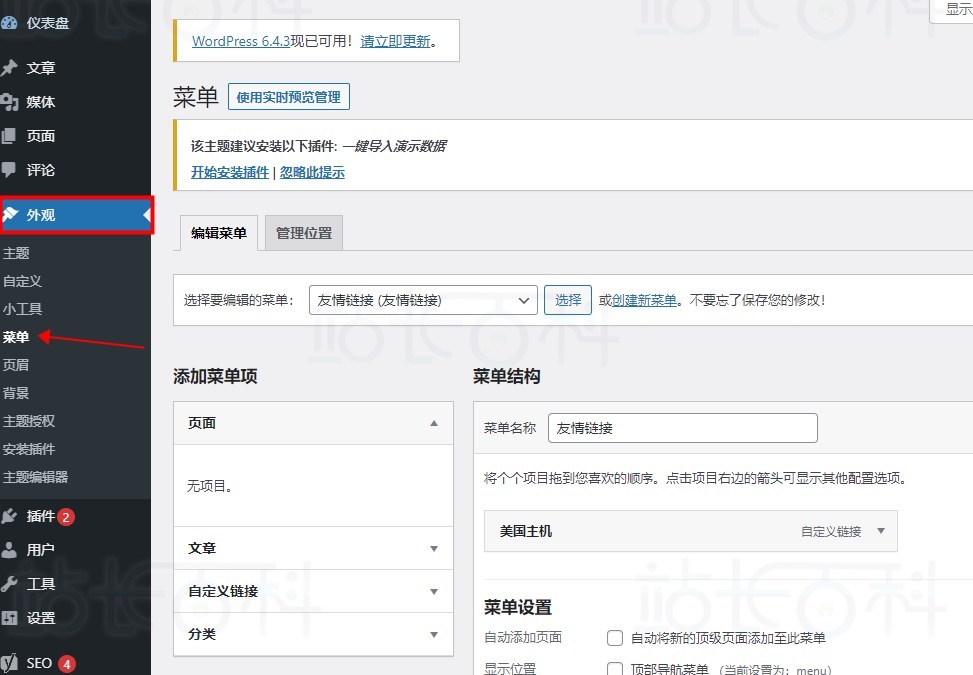Click the 无项目。 text in 页面 panel
Screen dimensions: 973x675
click(210, 486)
